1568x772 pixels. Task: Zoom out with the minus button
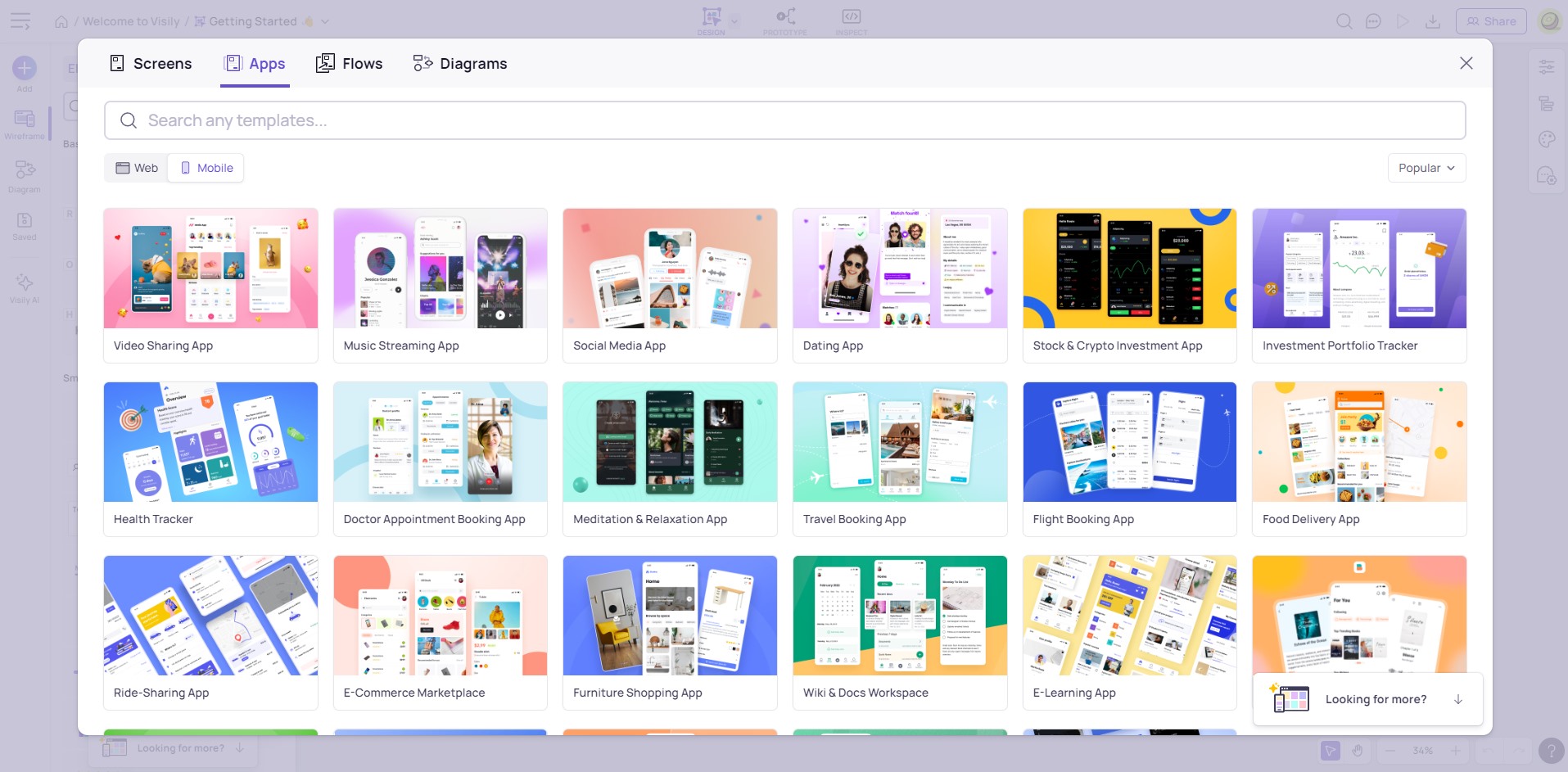pos(1390,751)
